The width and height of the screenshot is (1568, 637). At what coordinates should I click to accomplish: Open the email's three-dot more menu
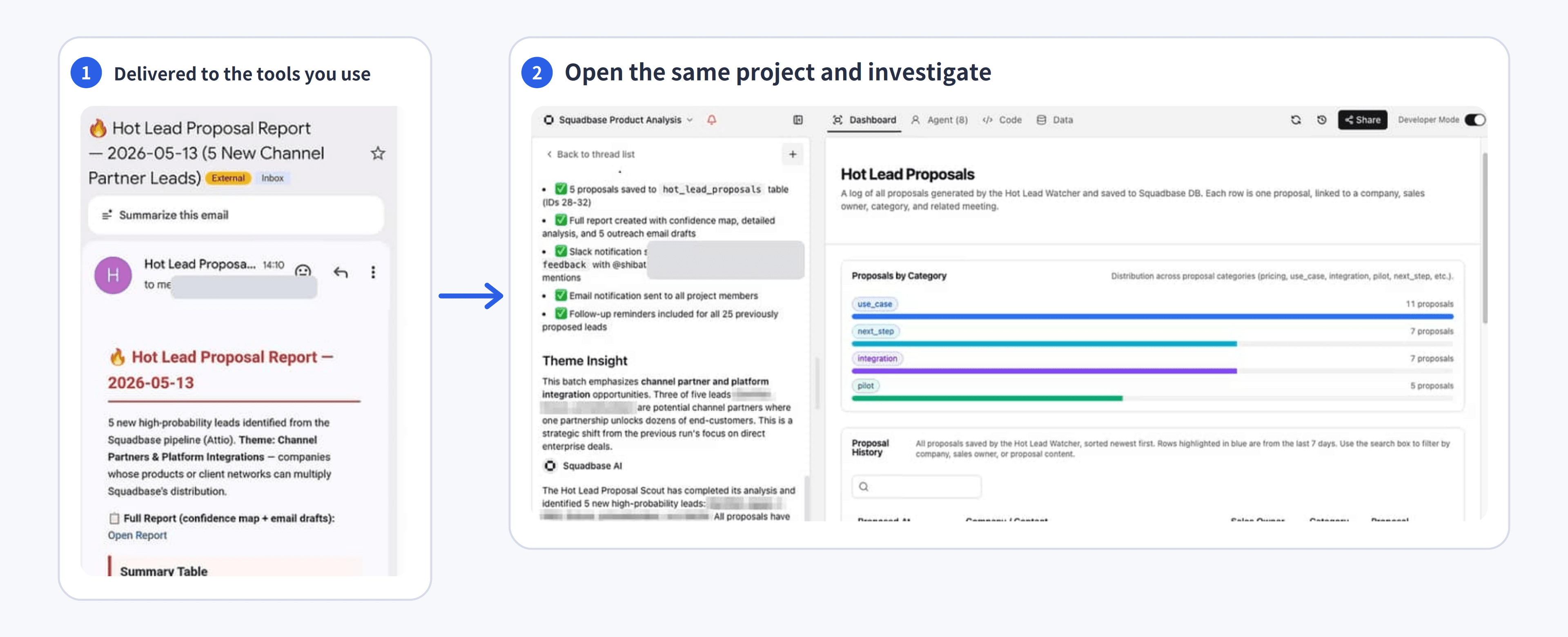pyautogui.click(x=373, y=272)
